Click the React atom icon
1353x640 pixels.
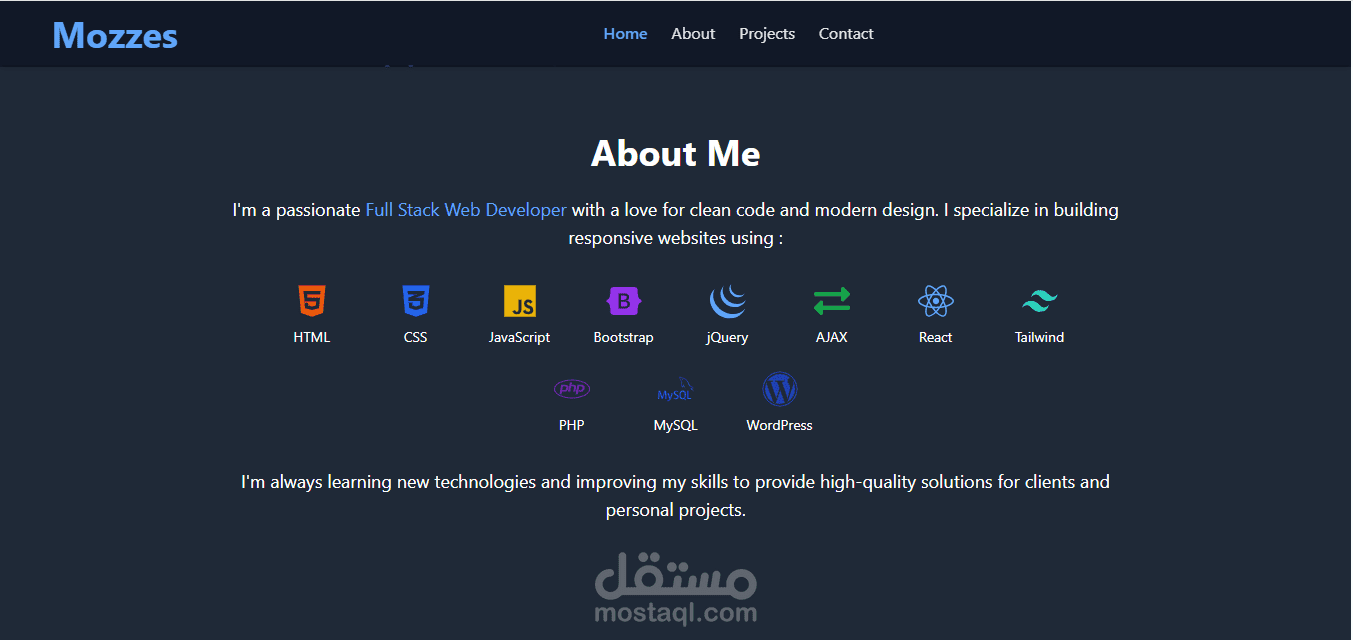coord(936,301)
